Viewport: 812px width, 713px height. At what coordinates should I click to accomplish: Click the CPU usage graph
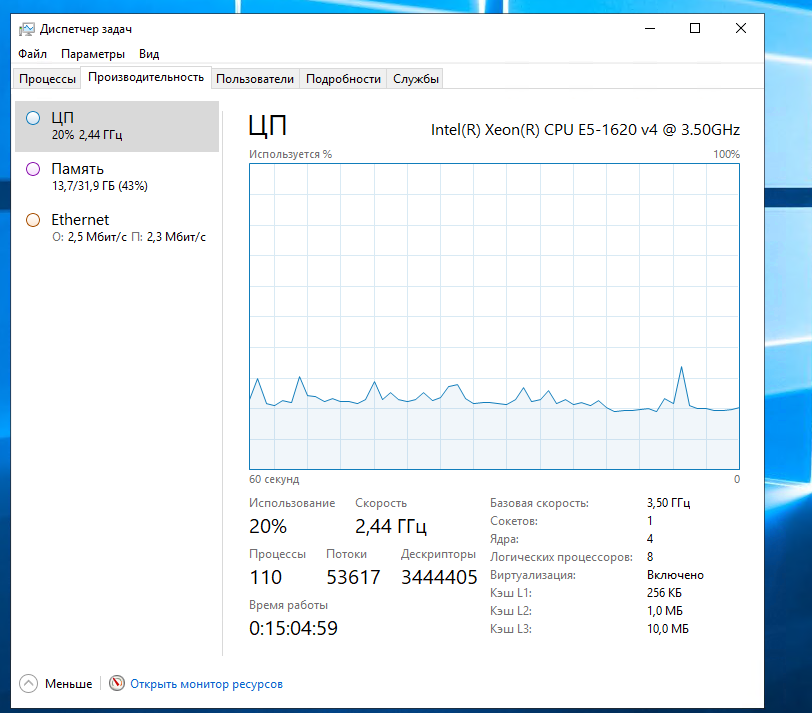pyautogui.click(x=494, y=316)
